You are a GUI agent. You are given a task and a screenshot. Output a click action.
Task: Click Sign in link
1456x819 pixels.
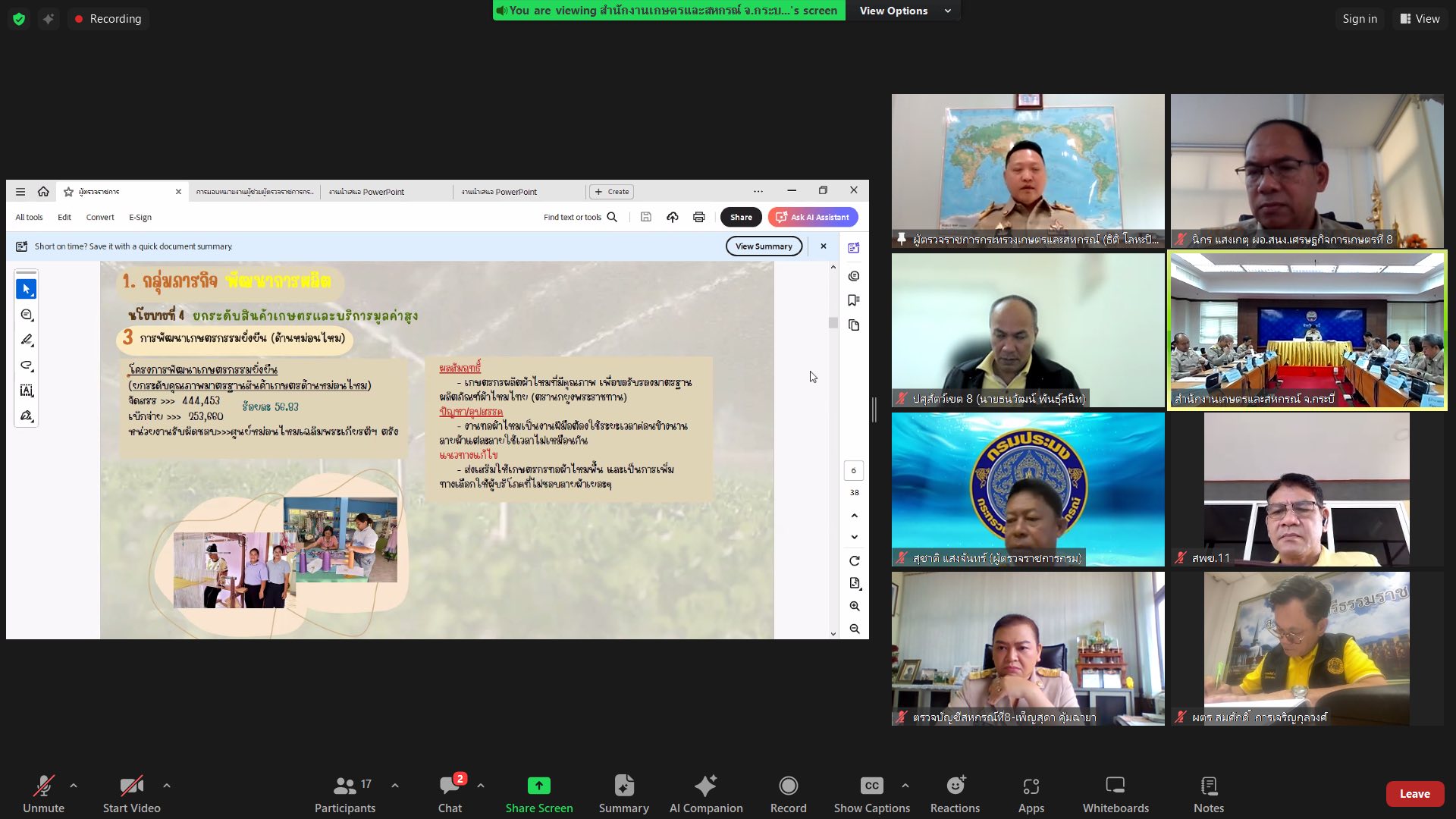pyautogui.click(x=1359, y=19)
